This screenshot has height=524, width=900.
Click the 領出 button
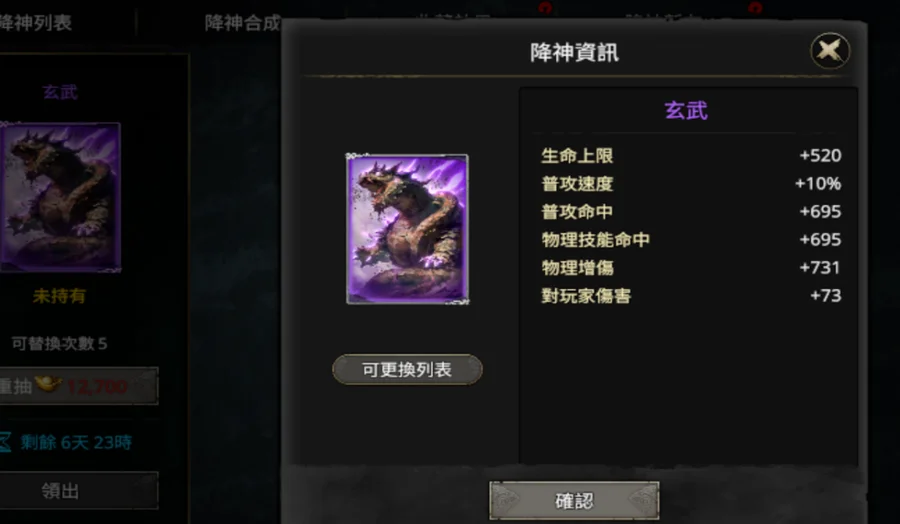[x=79, y=491]
